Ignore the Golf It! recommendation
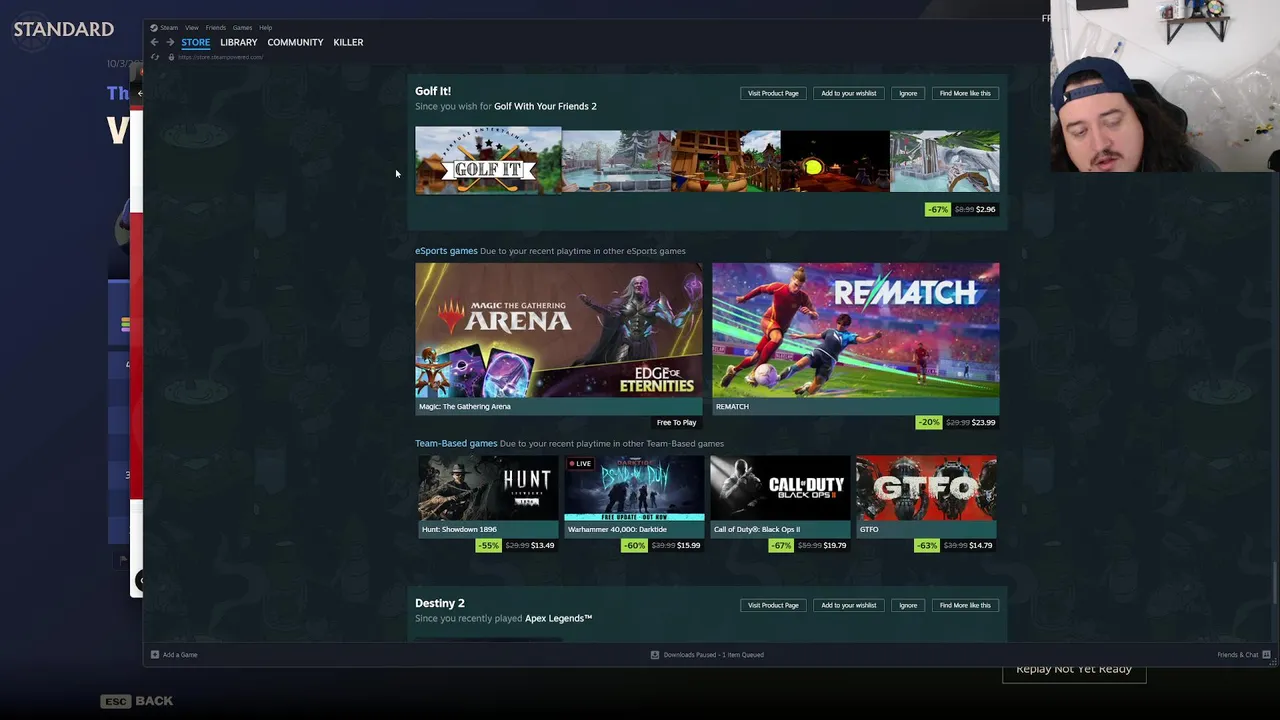This screenshot has width=1280, height=720. click(908, 93)
